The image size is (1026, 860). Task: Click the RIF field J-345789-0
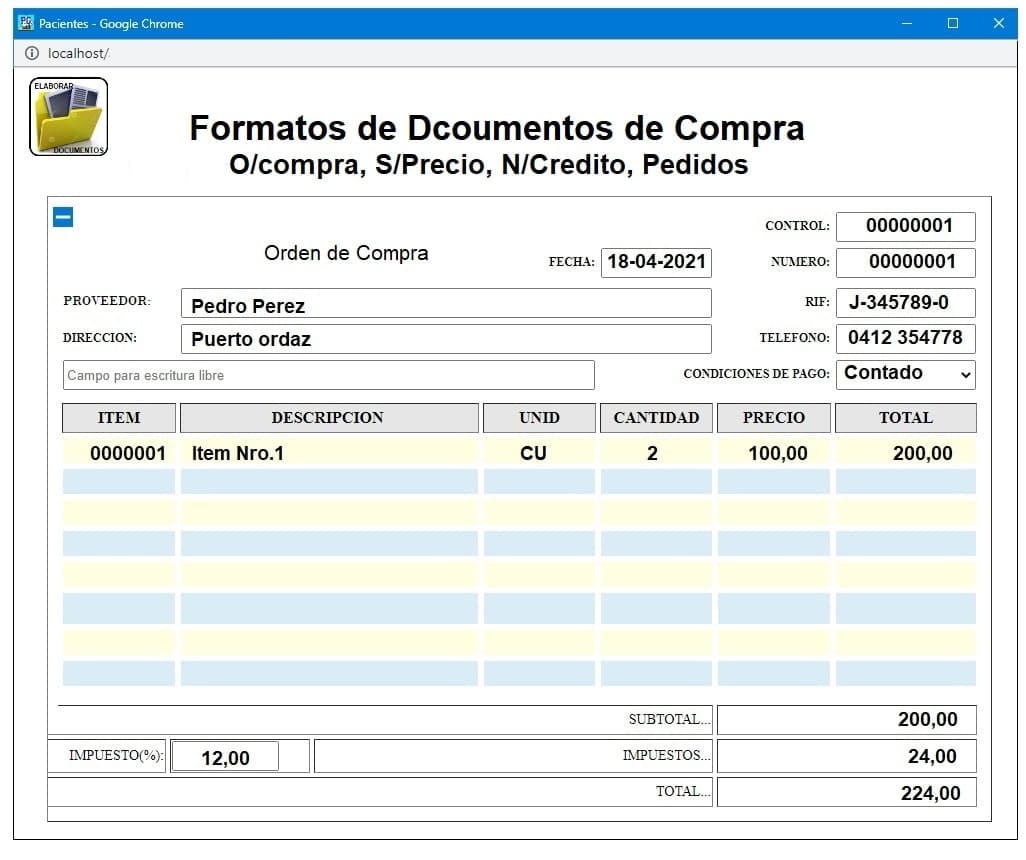[x=906, y=303]
